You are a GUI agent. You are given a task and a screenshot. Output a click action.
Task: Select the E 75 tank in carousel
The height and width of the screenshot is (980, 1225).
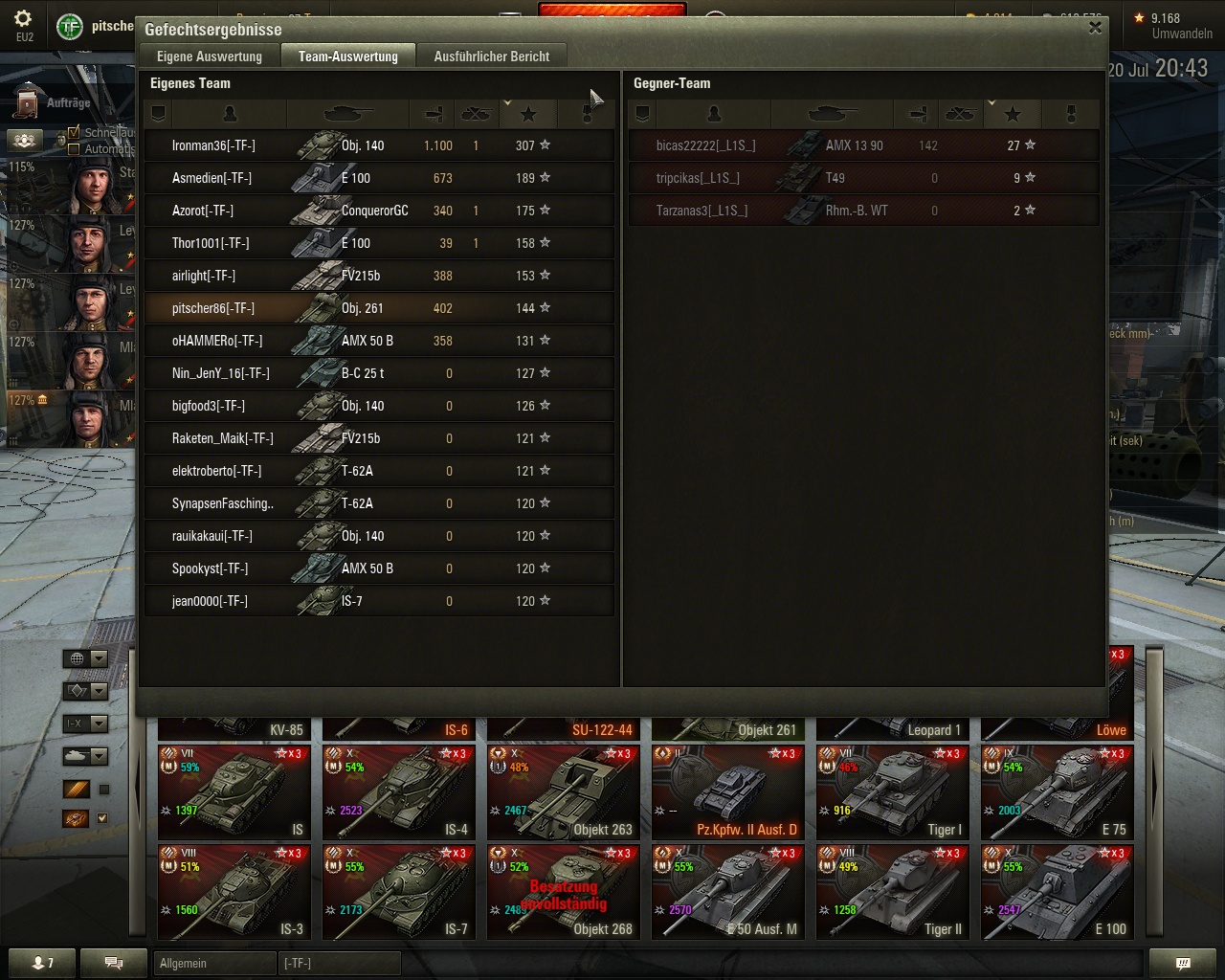pos(1058,792)
